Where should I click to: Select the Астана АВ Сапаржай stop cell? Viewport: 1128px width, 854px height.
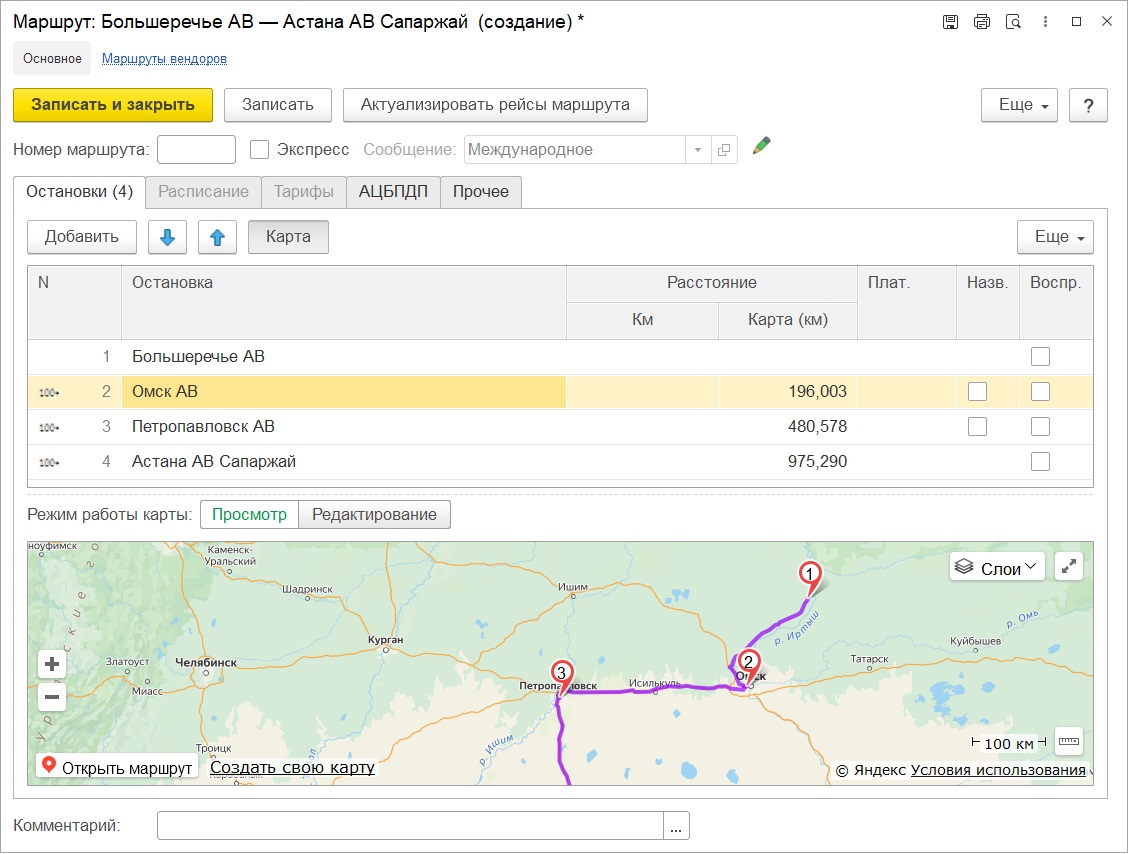[x=344, y=461]
